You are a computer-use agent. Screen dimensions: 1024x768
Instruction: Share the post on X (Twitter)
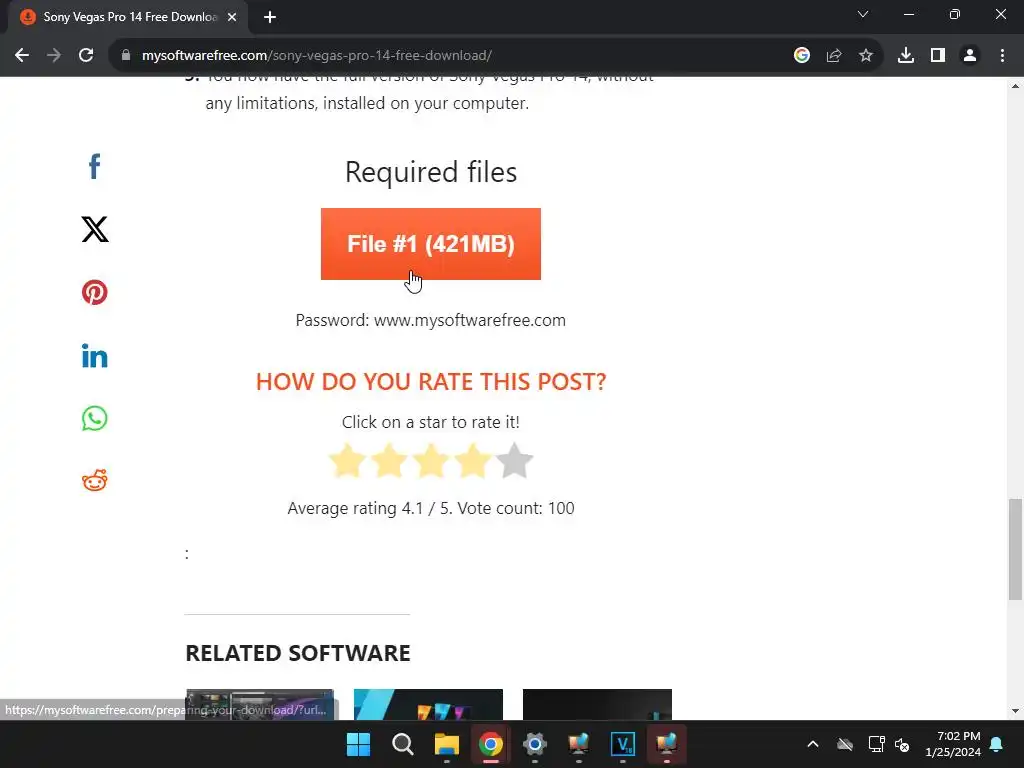[x=95, y=229]
